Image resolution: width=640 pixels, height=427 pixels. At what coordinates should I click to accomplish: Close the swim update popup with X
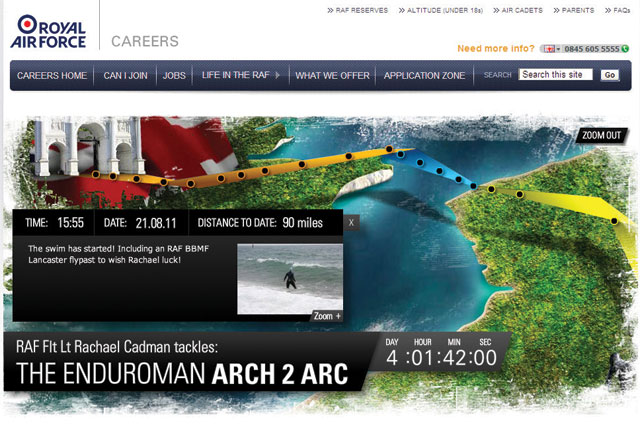pyautogui.click(x=351, y=223)
